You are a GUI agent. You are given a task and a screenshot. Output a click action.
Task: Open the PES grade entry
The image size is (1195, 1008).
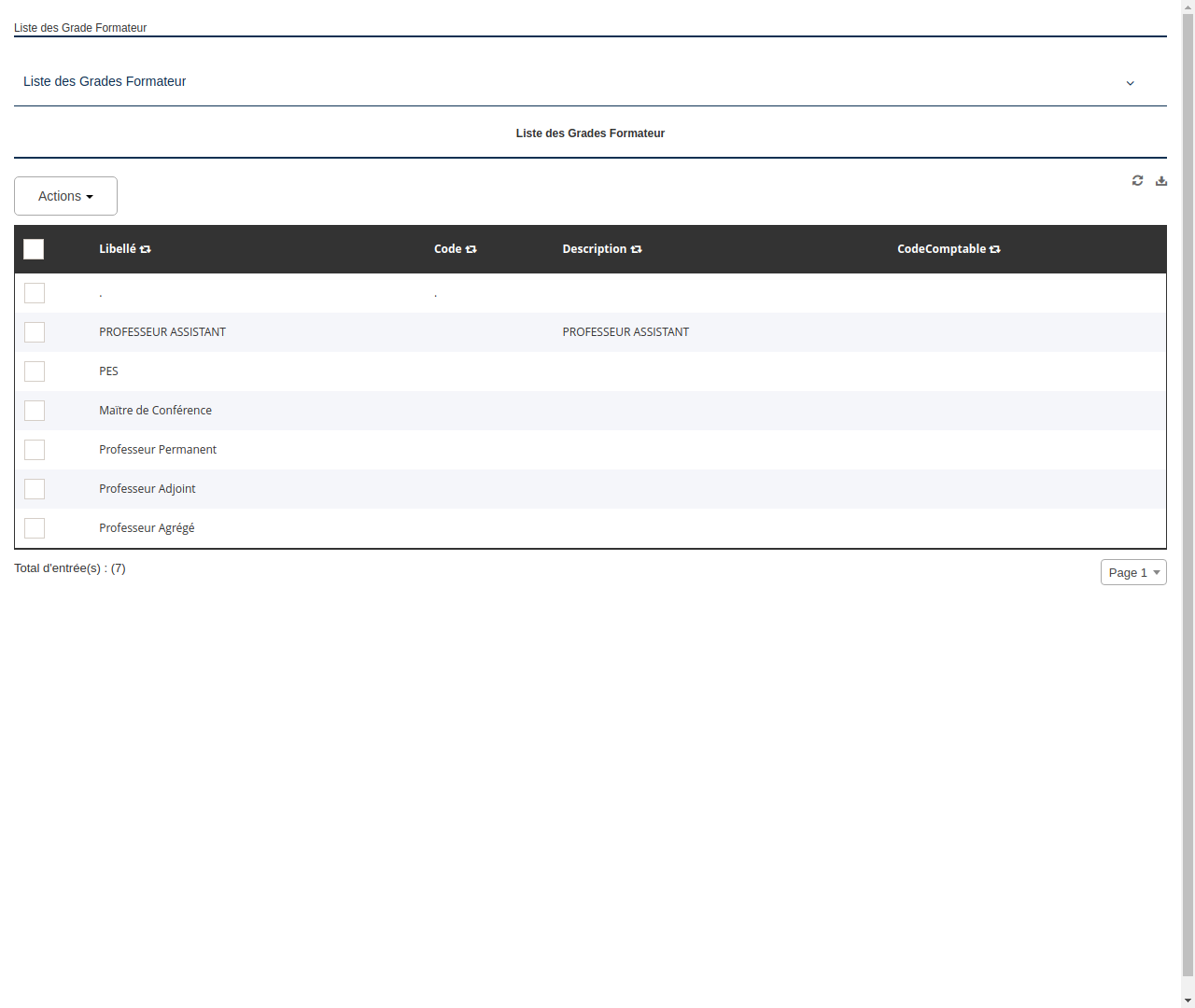point(108,371)
